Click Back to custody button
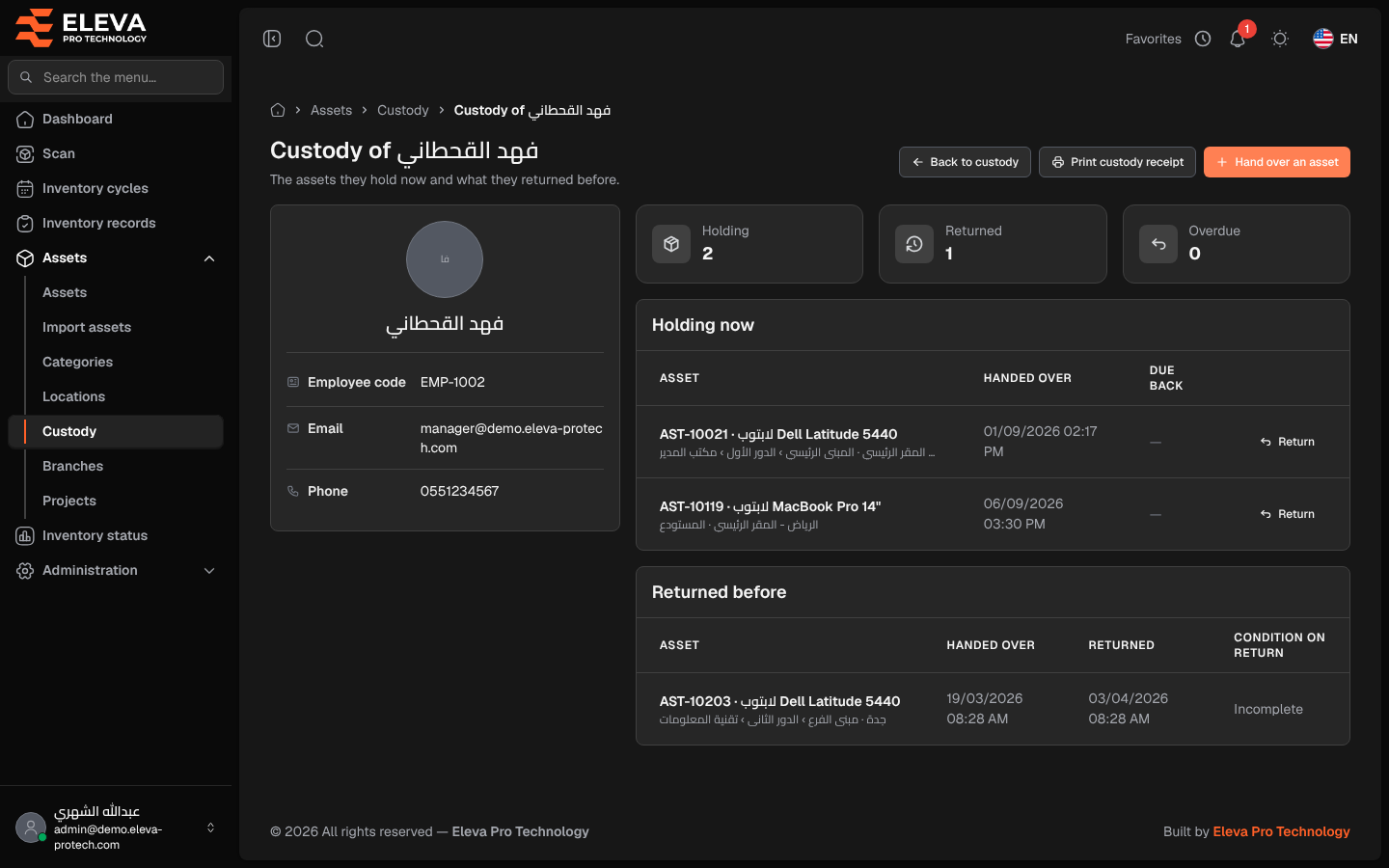The width and height of the screenshot is (1389, 868). click(965, 162)
